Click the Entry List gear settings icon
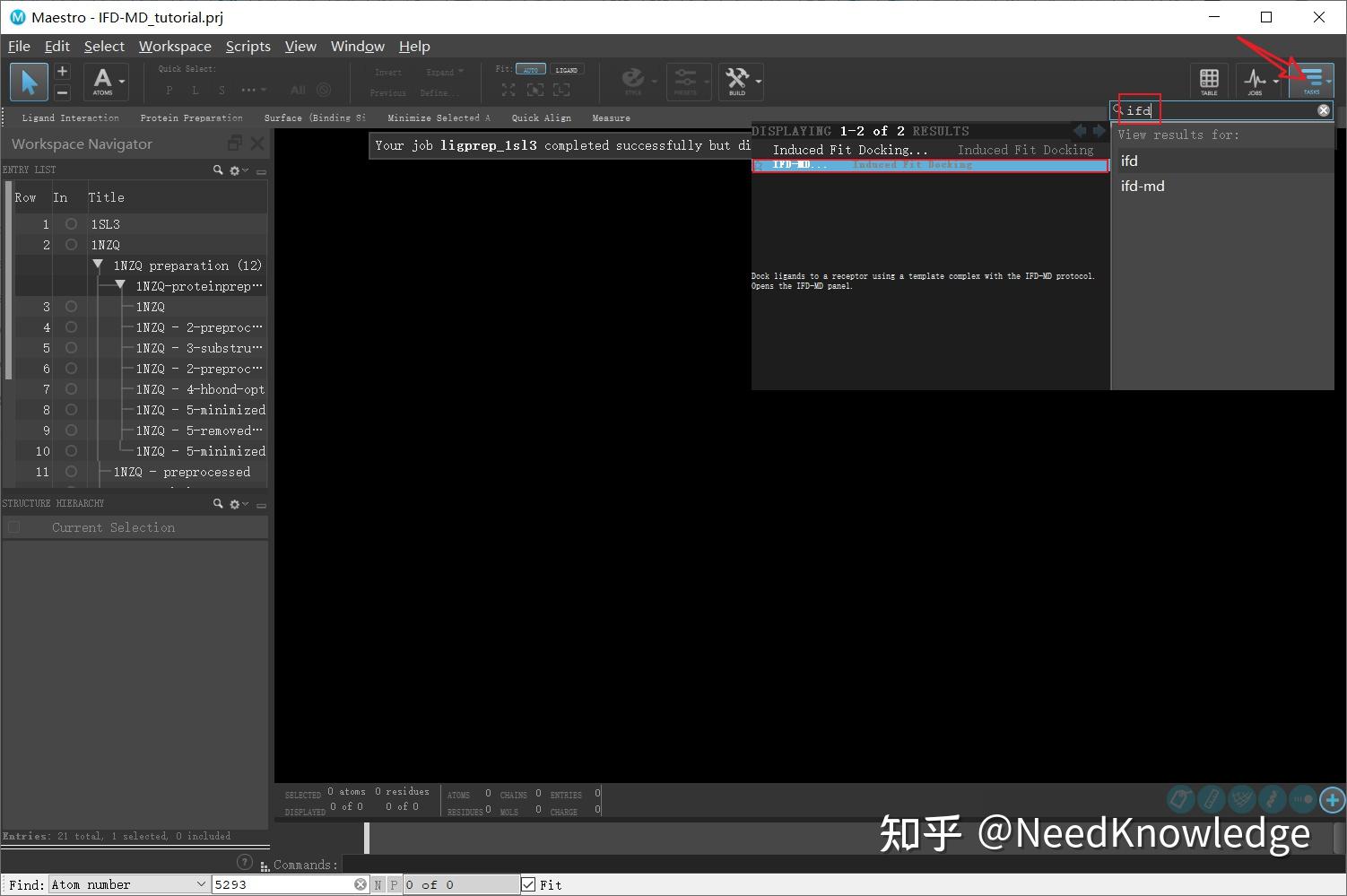Screen dimensions: 1347x896 point(233,170)
